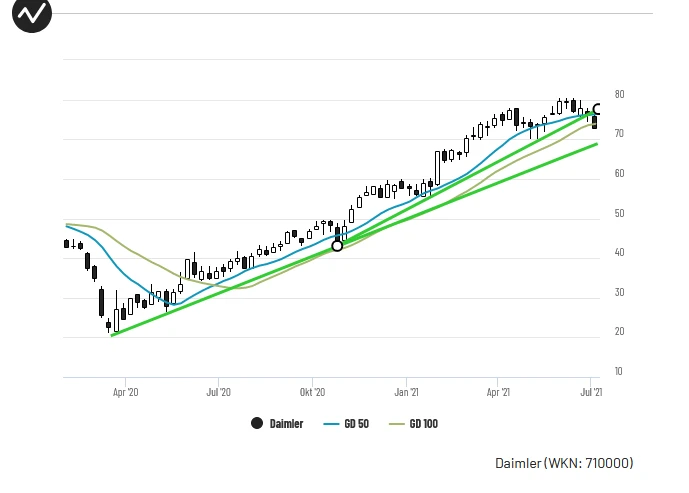Screen dimensions: 689x493
Task: Click the 10 value on the price axis
Action: point(620,371)
